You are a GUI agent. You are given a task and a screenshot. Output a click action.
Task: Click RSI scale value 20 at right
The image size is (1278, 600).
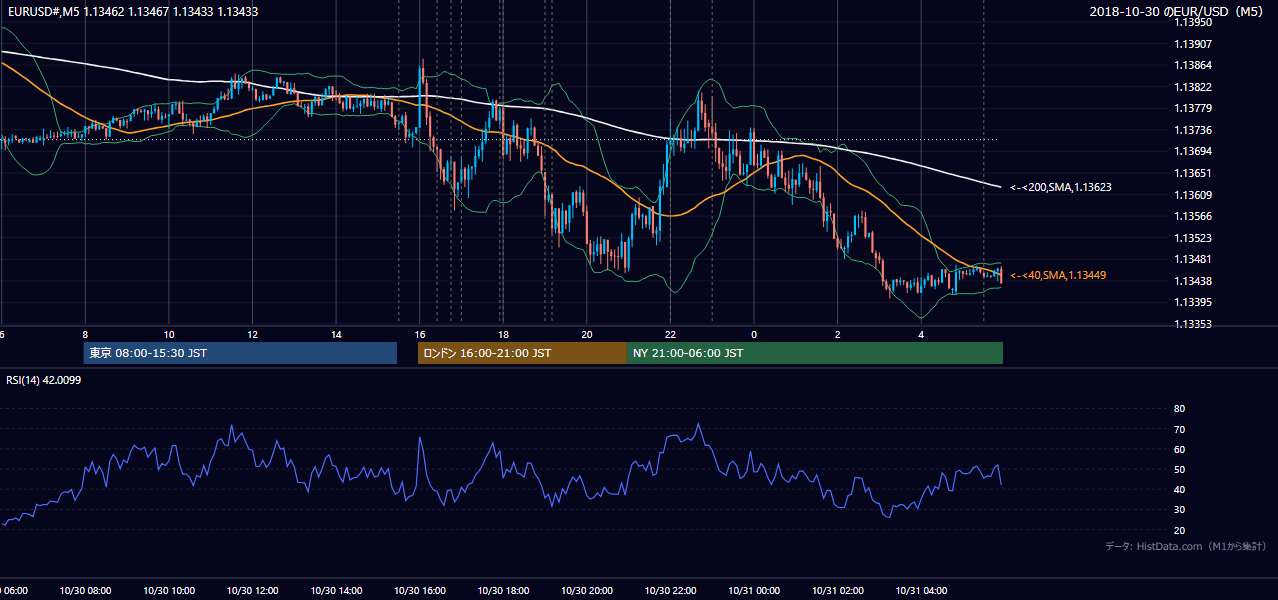pos(1179,530)
